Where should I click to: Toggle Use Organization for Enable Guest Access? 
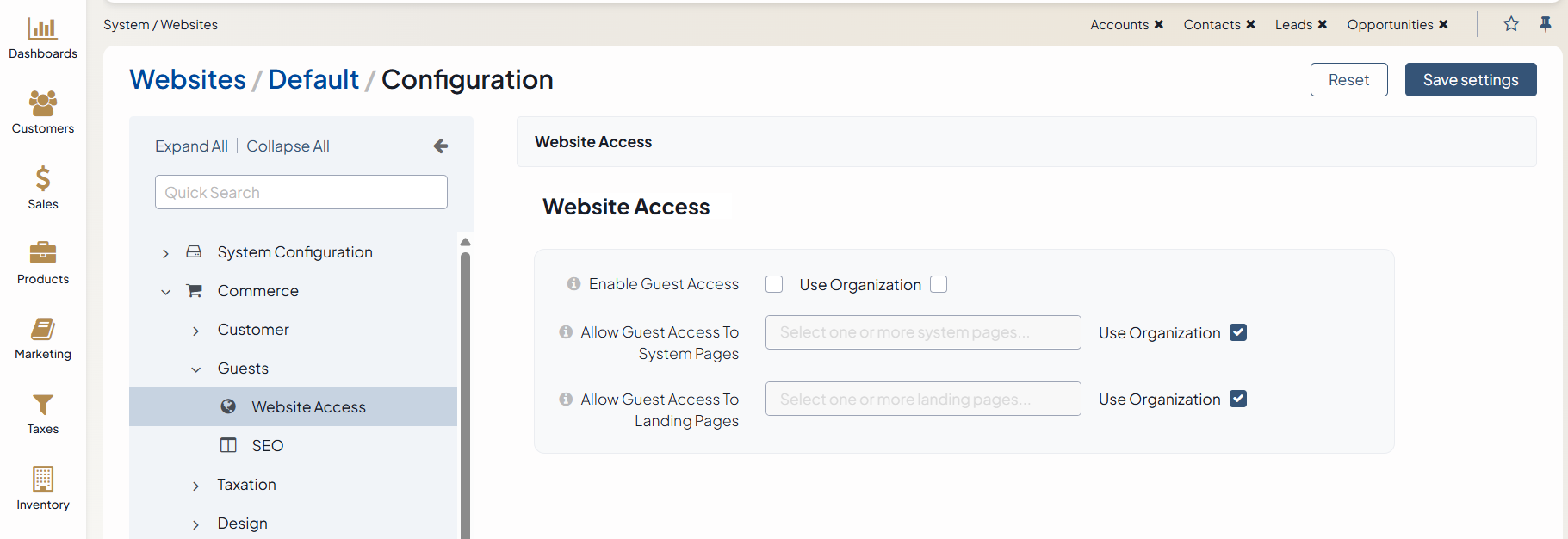(939, 284)
